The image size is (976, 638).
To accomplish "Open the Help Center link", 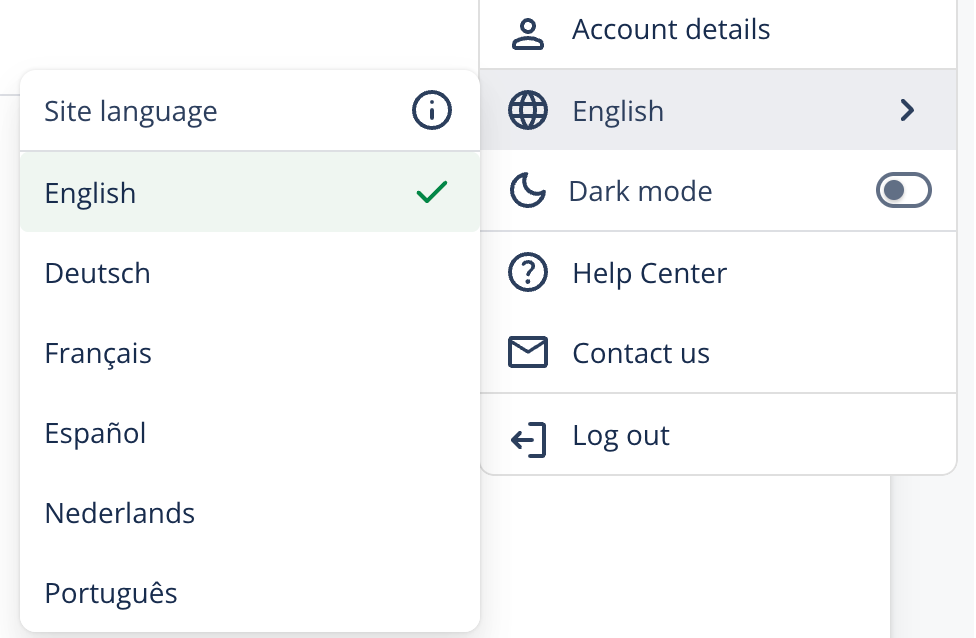I will tap(649, 273).
